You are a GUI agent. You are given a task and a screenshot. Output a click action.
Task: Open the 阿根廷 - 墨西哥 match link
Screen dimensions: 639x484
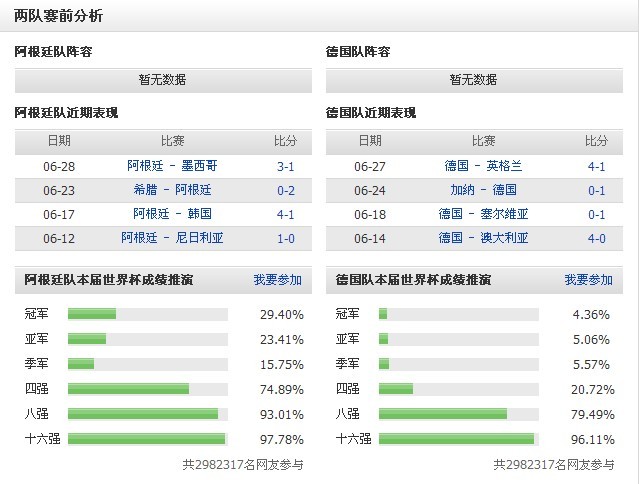click(x=172, y=166)
